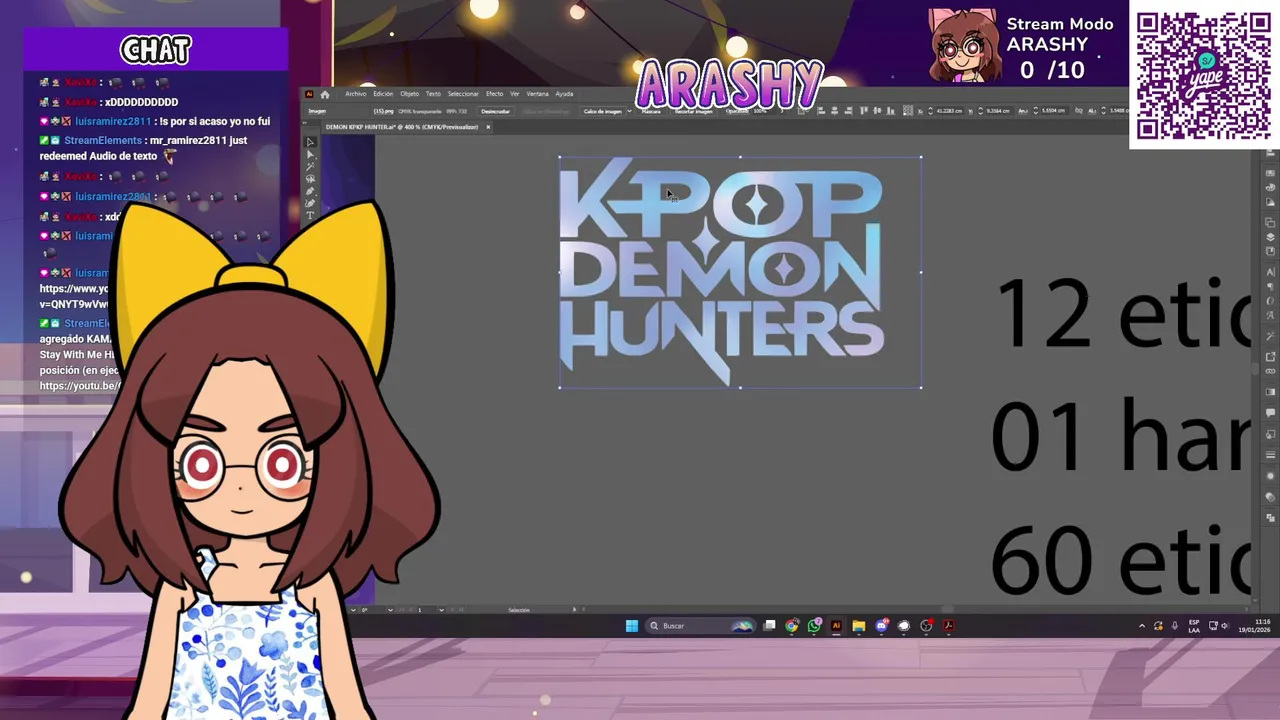
Task: Open the rotate view dropdown in status bar
Action: tap(390, 610)
